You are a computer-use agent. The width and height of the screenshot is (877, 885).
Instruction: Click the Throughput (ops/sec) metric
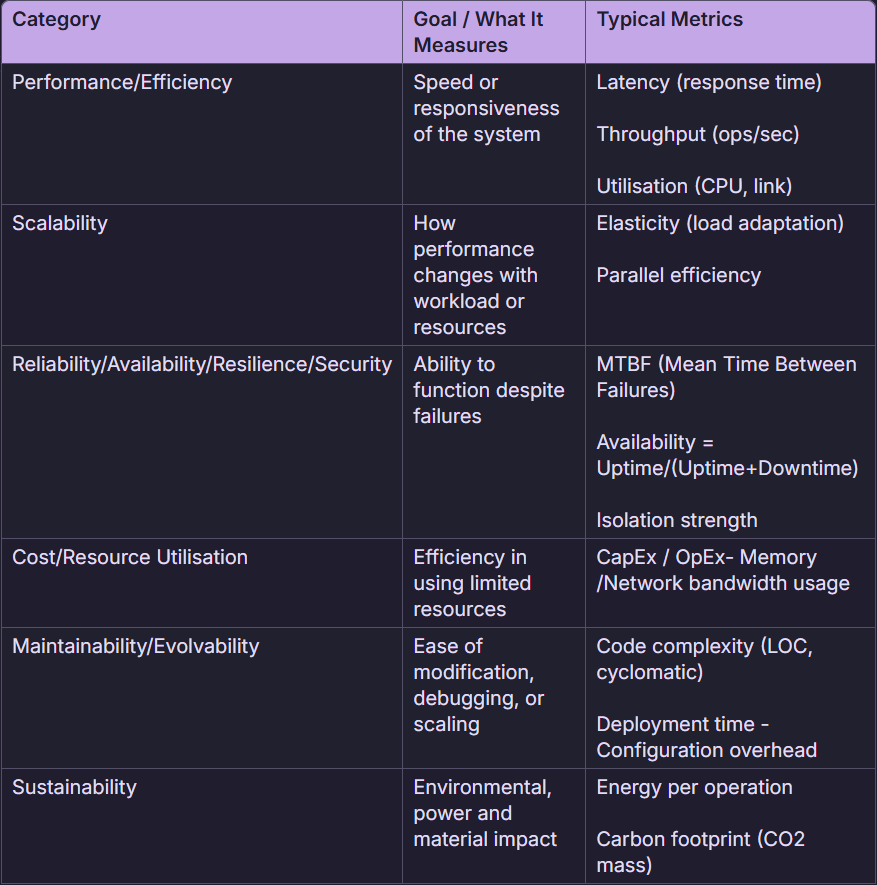[698, 134]
